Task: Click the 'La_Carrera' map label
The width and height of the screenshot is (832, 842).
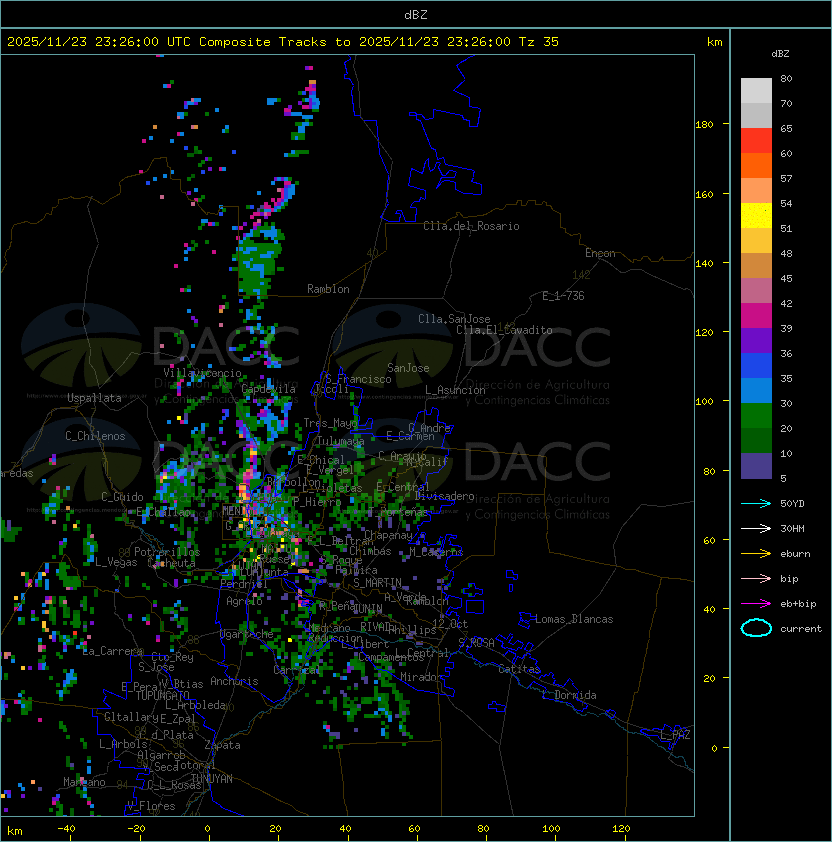Action: 113,651
